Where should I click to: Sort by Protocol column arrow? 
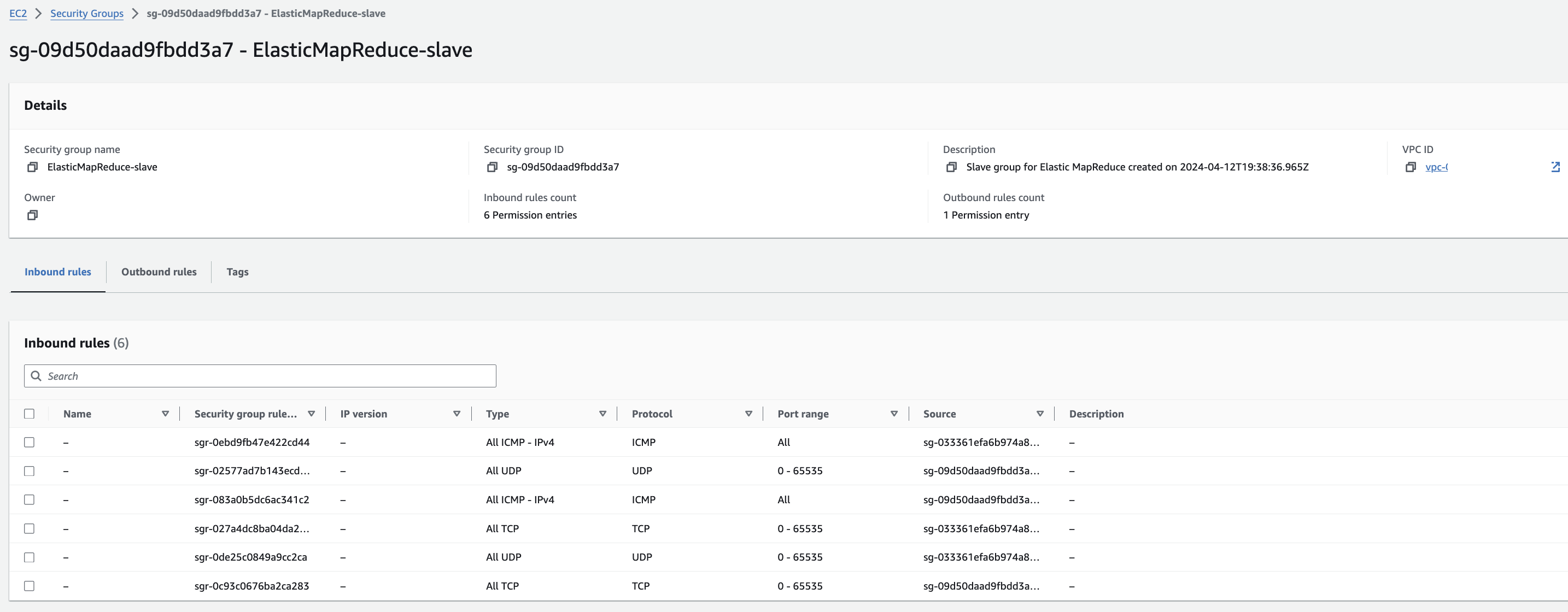pyautogui.click(x=748, y=414)
